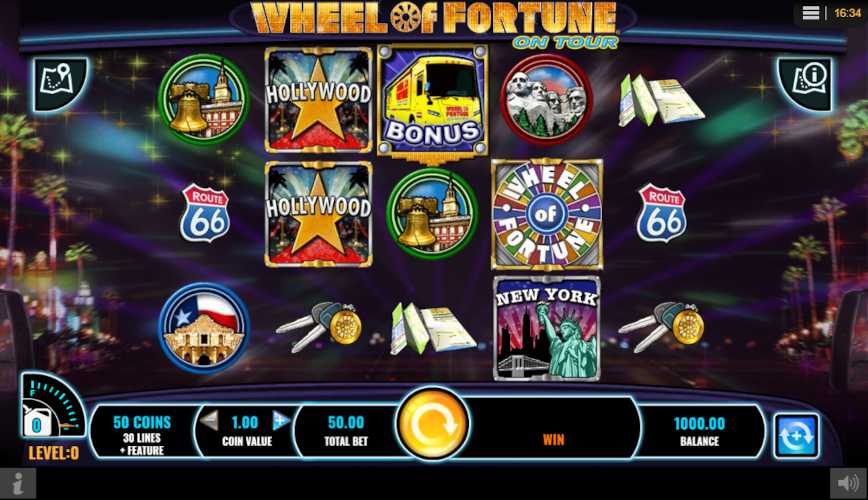Click the yellow bus Bonus symbol

[432, 100]
